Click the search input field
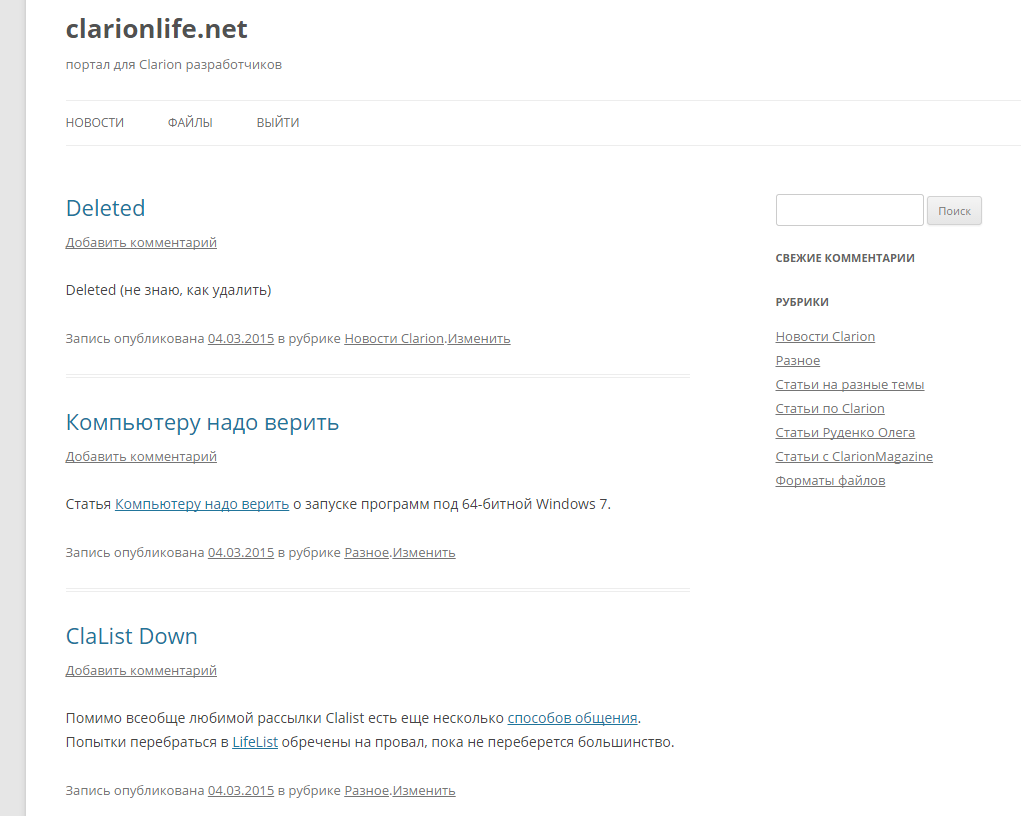This screenshot has height=816, width=1021. (849, 210)
